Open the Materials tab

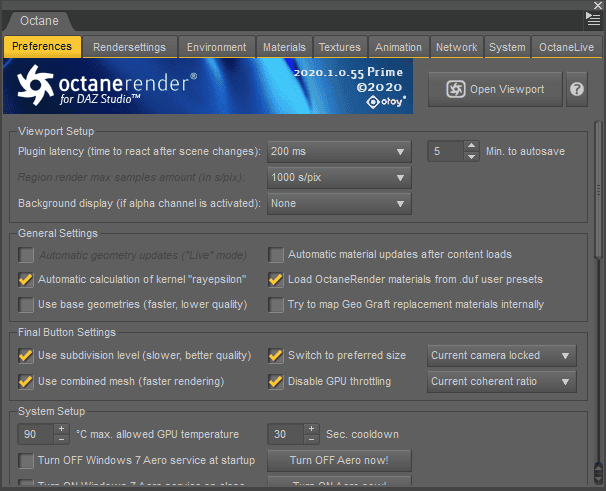point(284,47)
